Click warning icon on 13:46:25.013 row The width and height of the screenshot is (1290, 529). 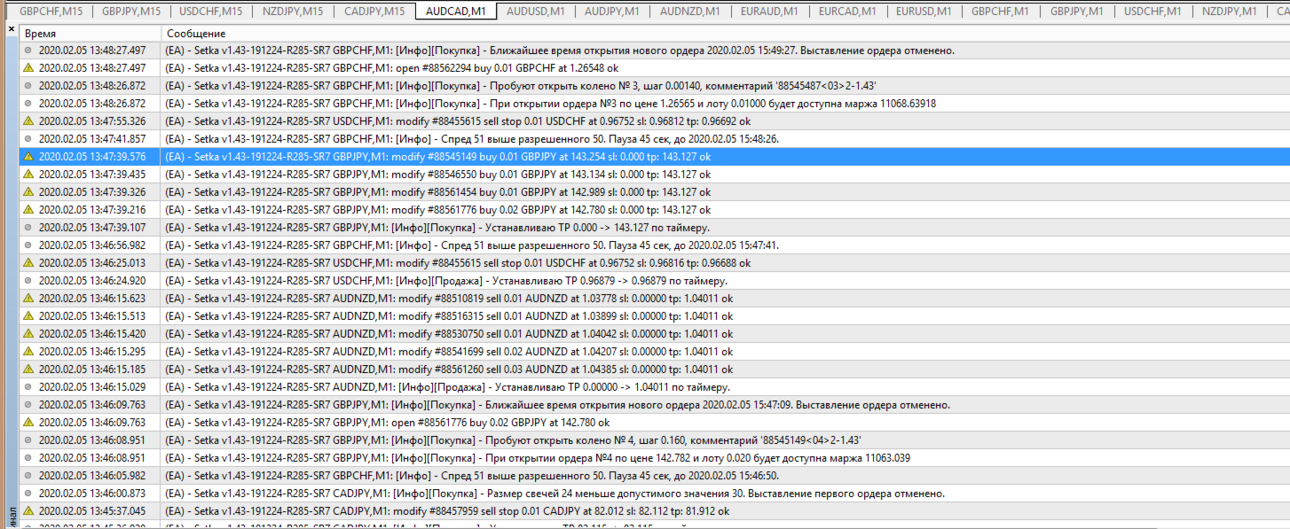point(28,263)
